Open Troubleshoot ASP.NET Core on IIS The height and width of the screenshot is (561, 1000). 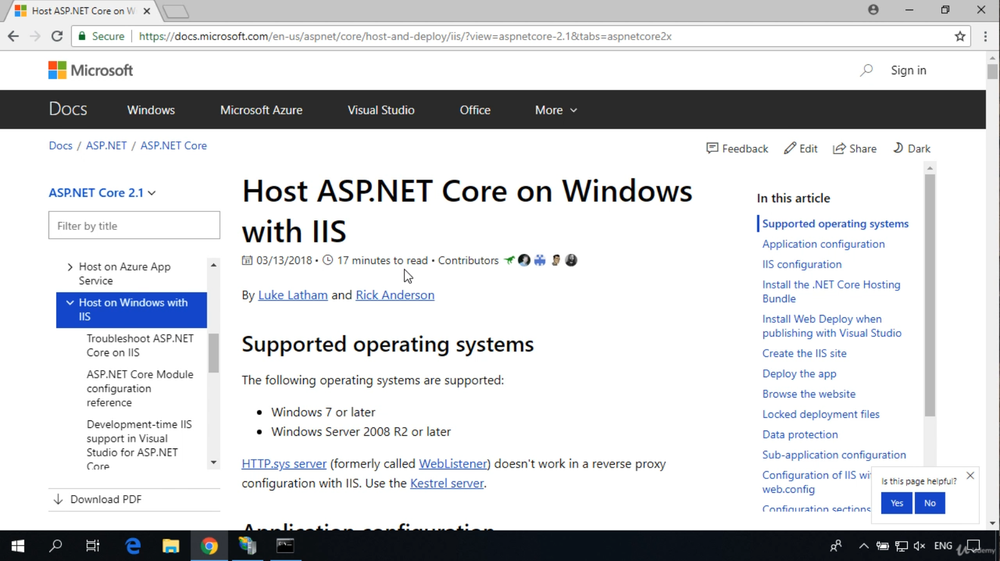140,346
